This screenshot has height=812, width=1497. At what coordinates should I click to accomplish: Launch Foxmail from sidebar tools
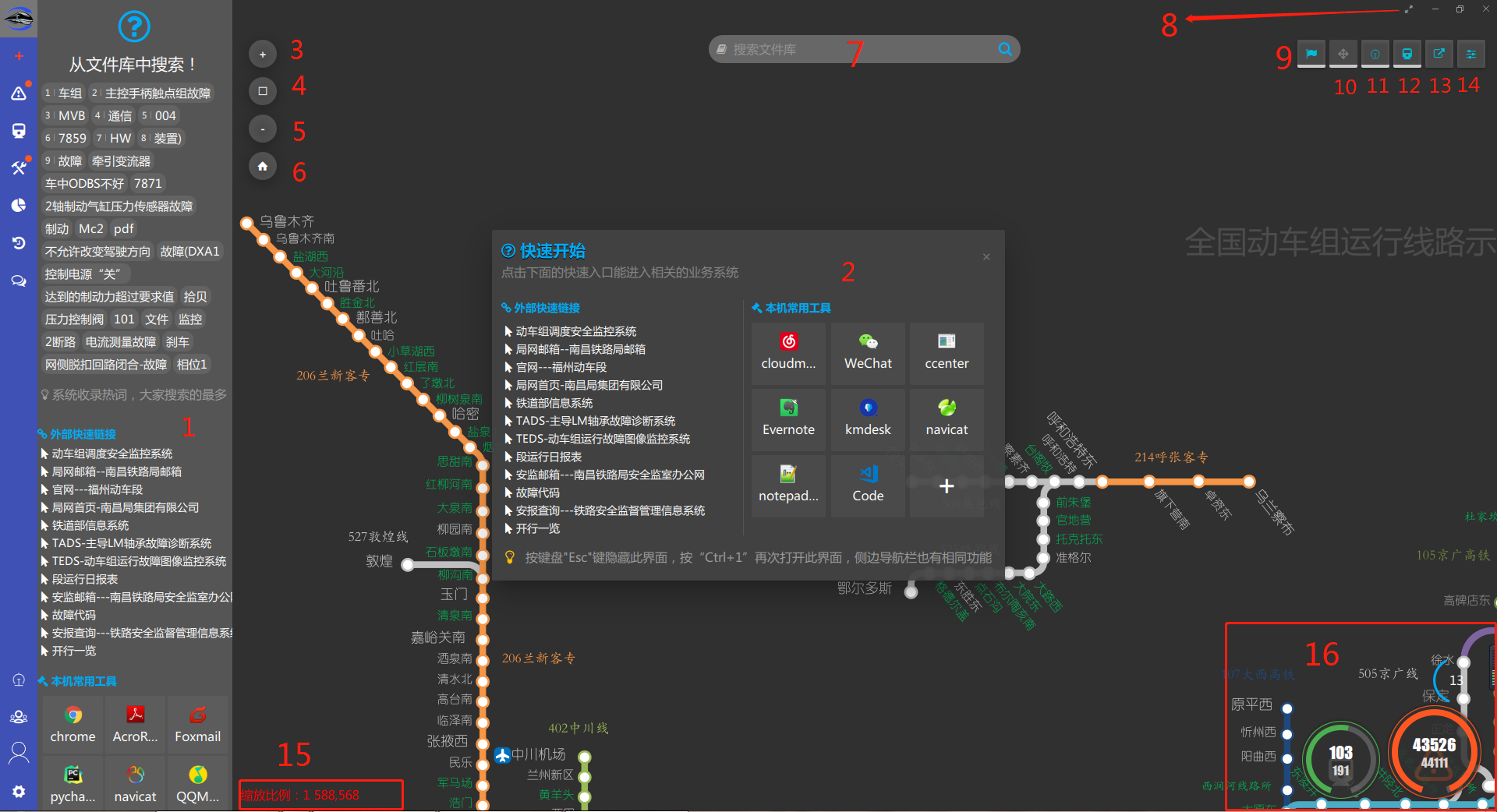click(197, 724)
